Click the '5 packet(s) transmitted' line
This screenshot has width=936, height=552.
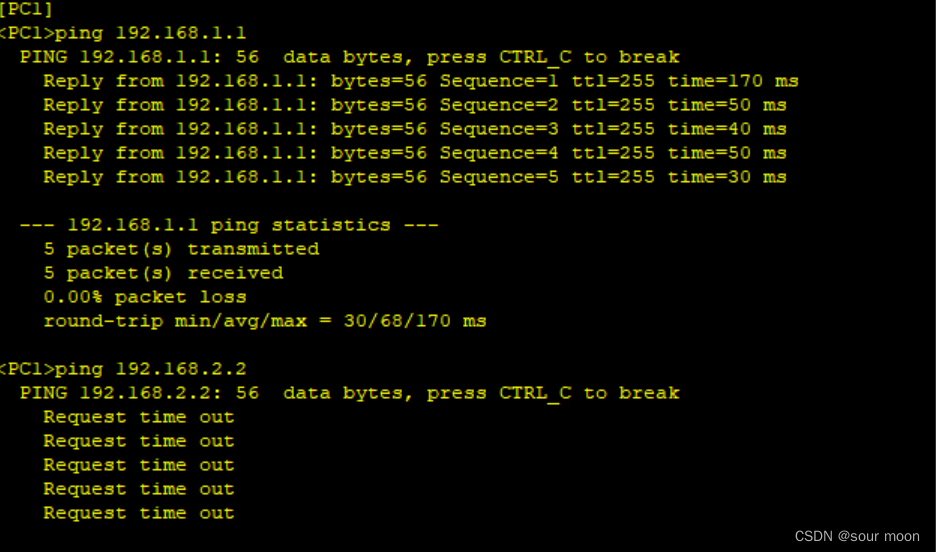point(181,249)
